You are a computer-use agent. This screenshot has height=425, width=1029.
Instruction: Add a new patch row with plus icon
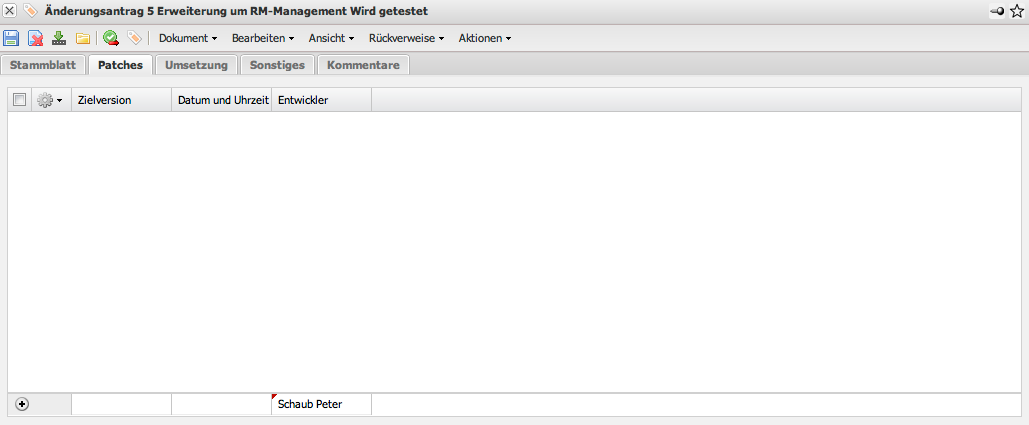pyautogui.click(x=22, y=404)
